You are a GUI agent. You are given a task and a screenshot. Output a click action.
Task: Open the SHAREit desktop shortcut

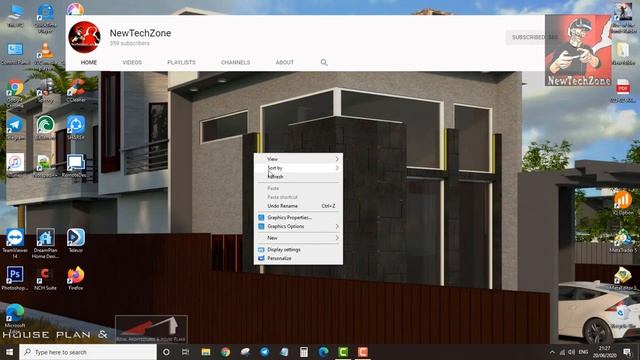[x=76, y=127]
